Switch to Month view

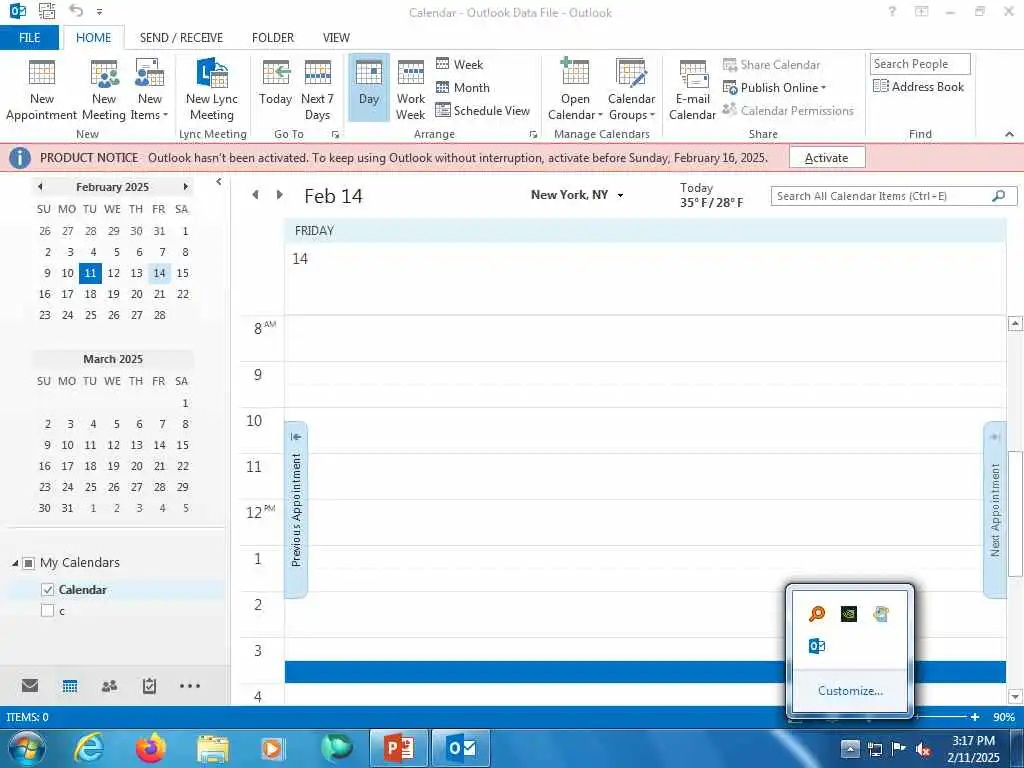(x=462, y=88)
